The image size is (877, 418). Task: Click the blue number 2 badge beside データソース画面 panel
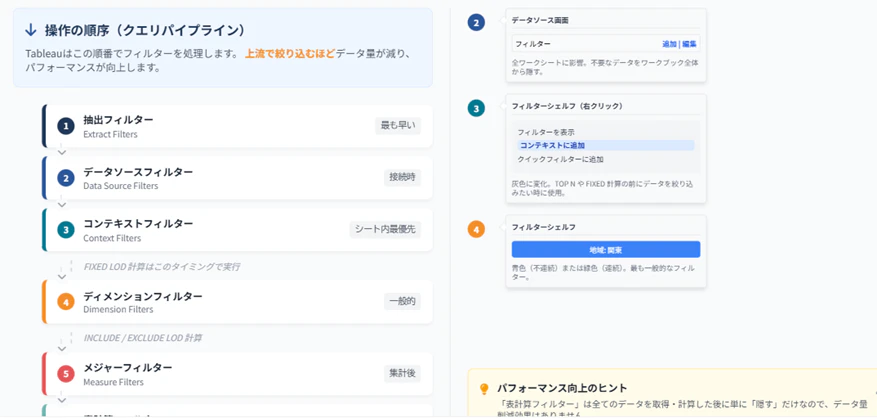(x=476, y=23)
